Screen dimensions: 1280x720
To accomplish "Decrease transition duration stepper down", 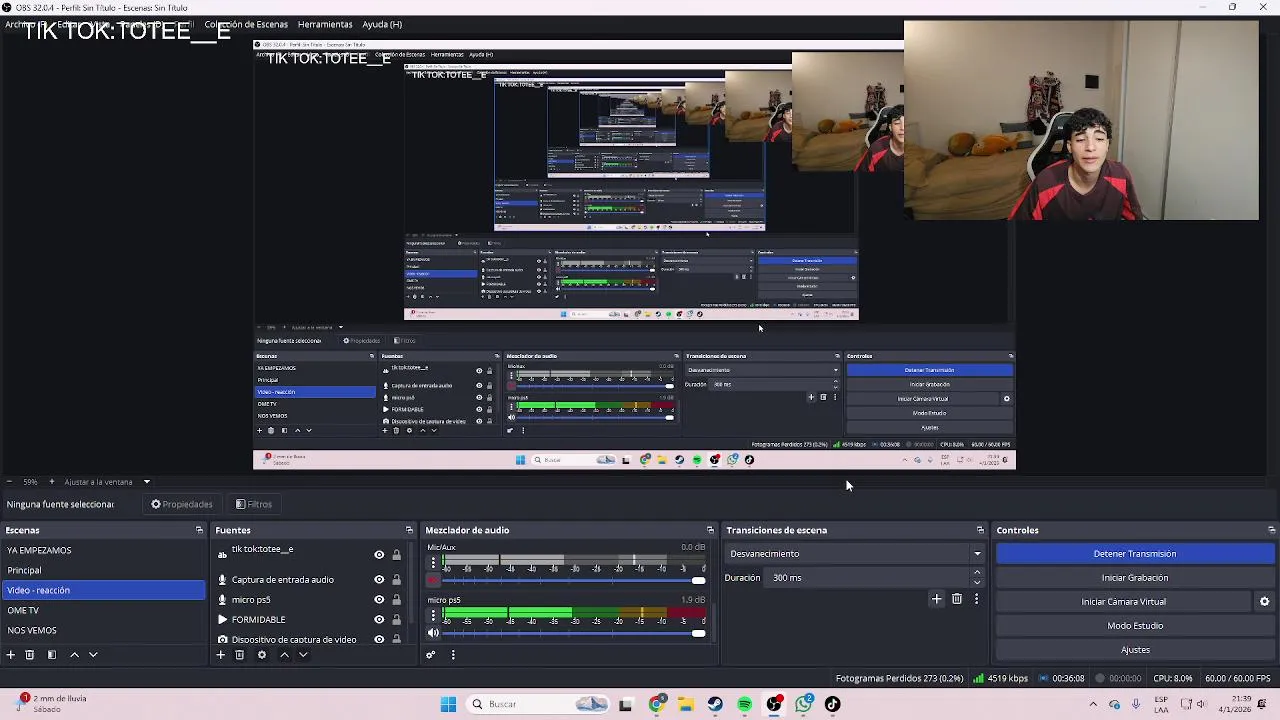I will click(977, 582).
